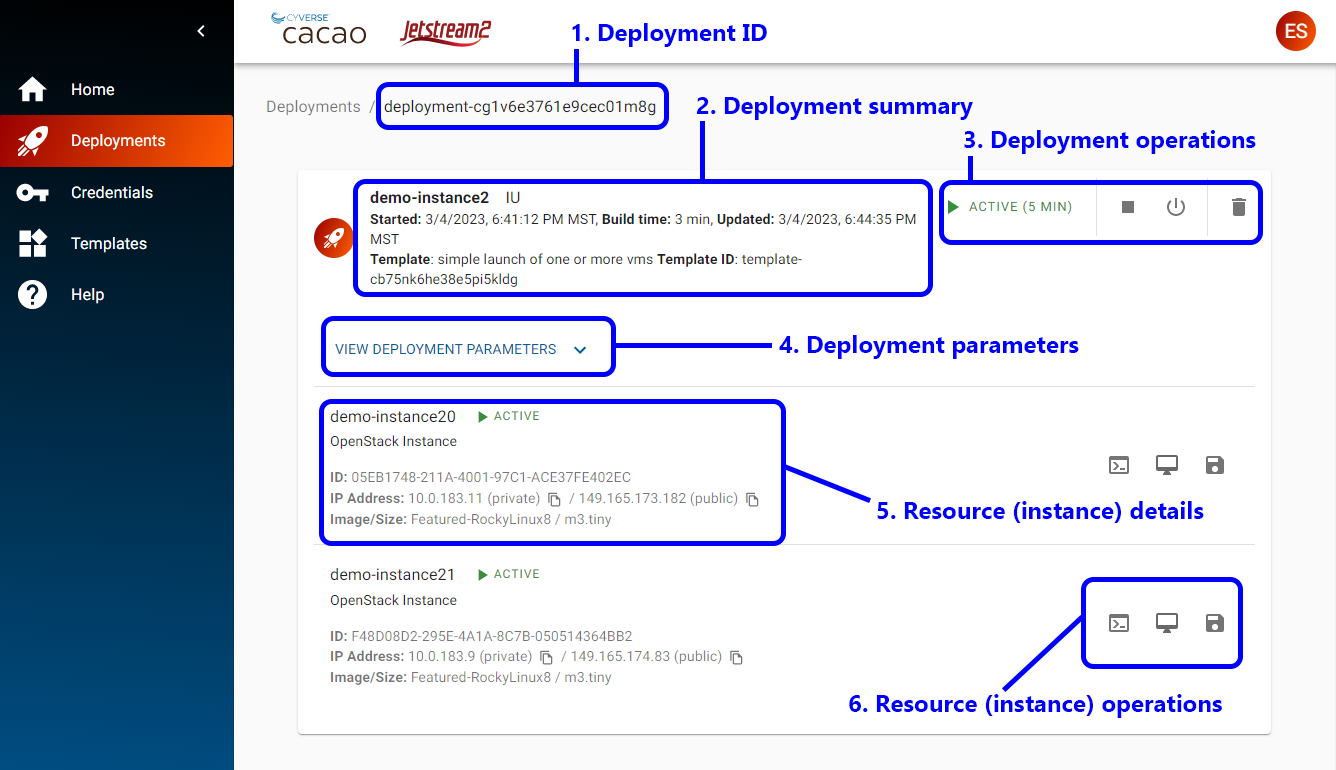Copy private IP address of demo-instance20
This screenshot has height=770, width=1336.
click(554, 499)
